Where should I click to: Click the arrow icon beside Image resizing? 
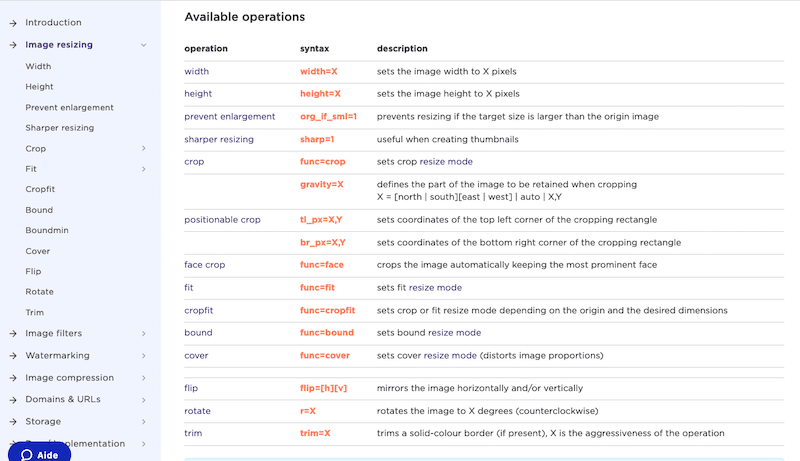pyautogui.click(x=13, y=45)
